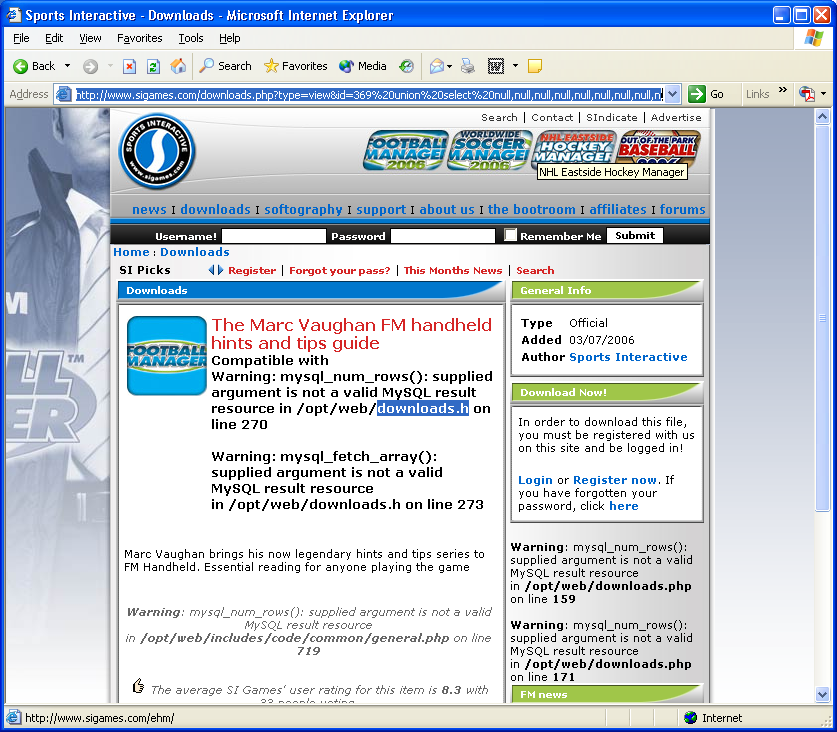Click the Stop page loading icon
Image resolution: width=837 pixels, height=732 pixels.
point(129,66)
